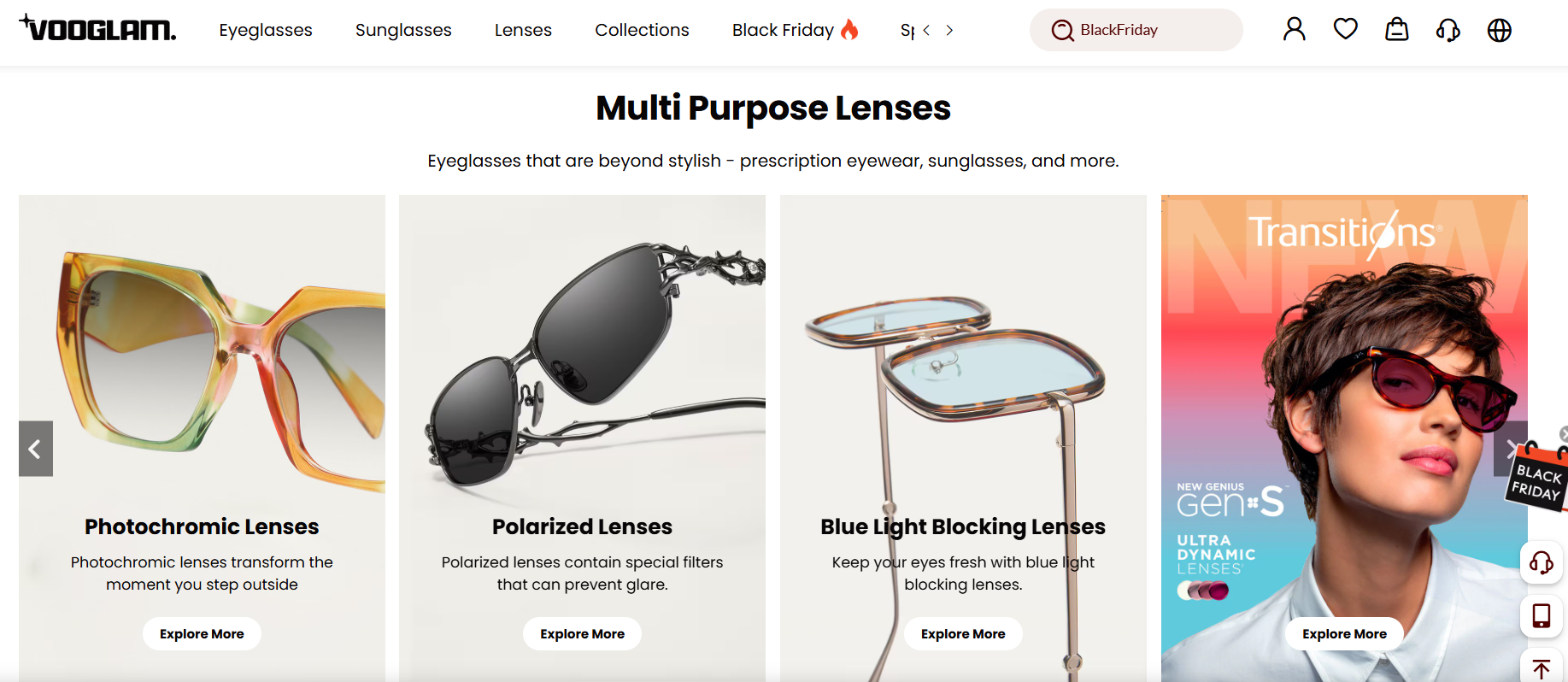The width and height of the screenshot is (1568, 682).
Task: Click the BlackFriday search field
Action: pos(1145,30)
